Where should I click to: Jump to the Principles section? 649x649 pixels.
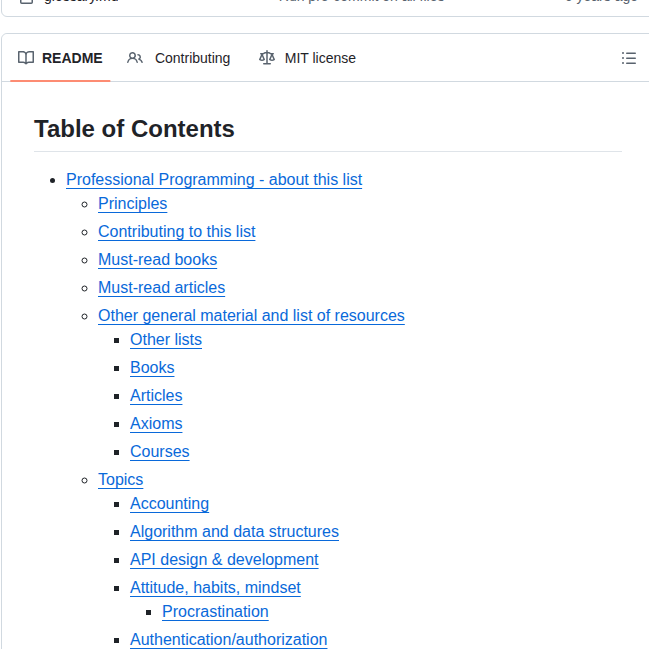point(132,204)
